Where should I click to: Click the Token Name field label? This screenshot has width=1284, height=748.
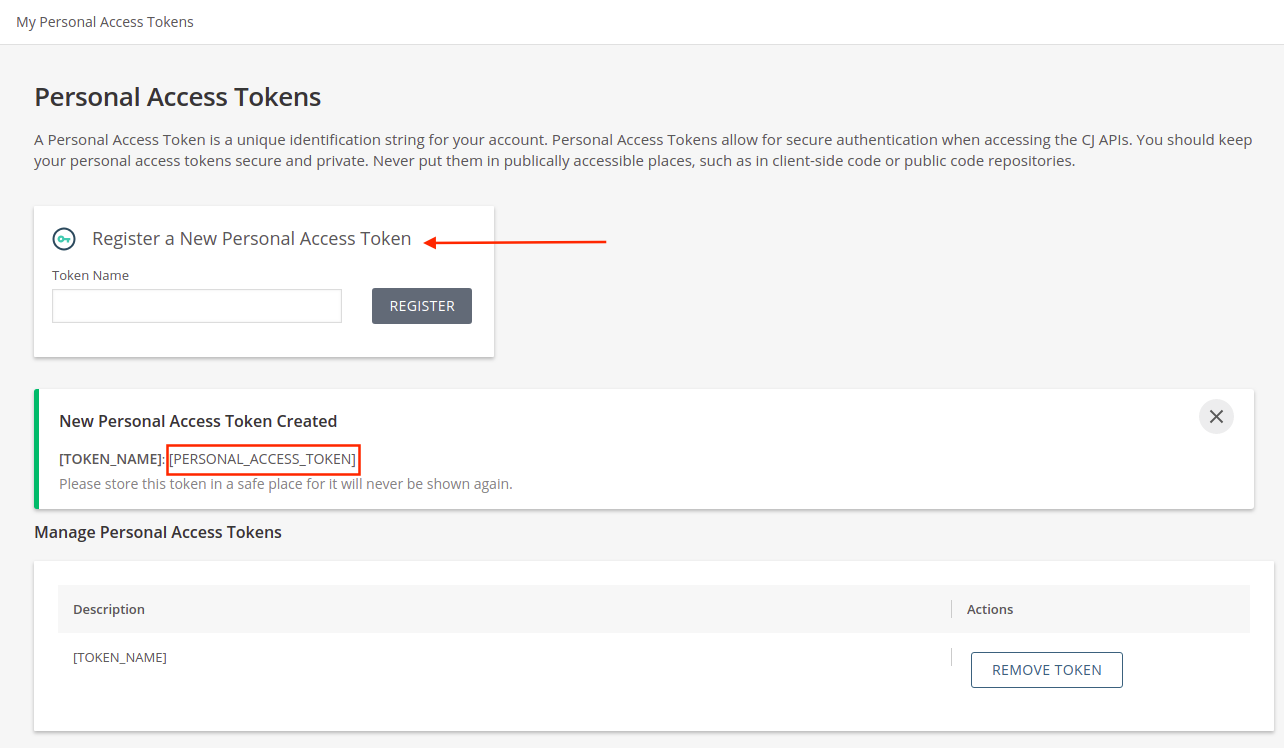point(90,275)
